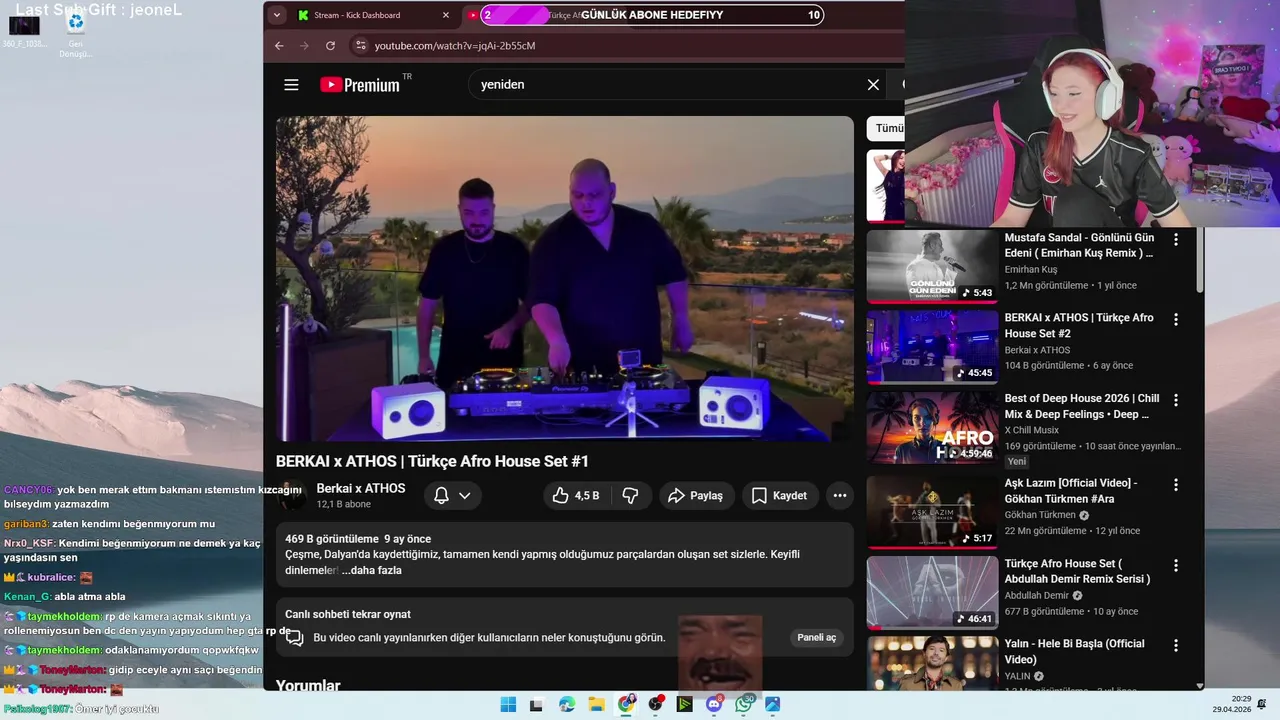Screen dimensions: 1280x720
Task: Click the 45:45 Afro House Set #2 thumbnail
Action: [x=932, y=347]
